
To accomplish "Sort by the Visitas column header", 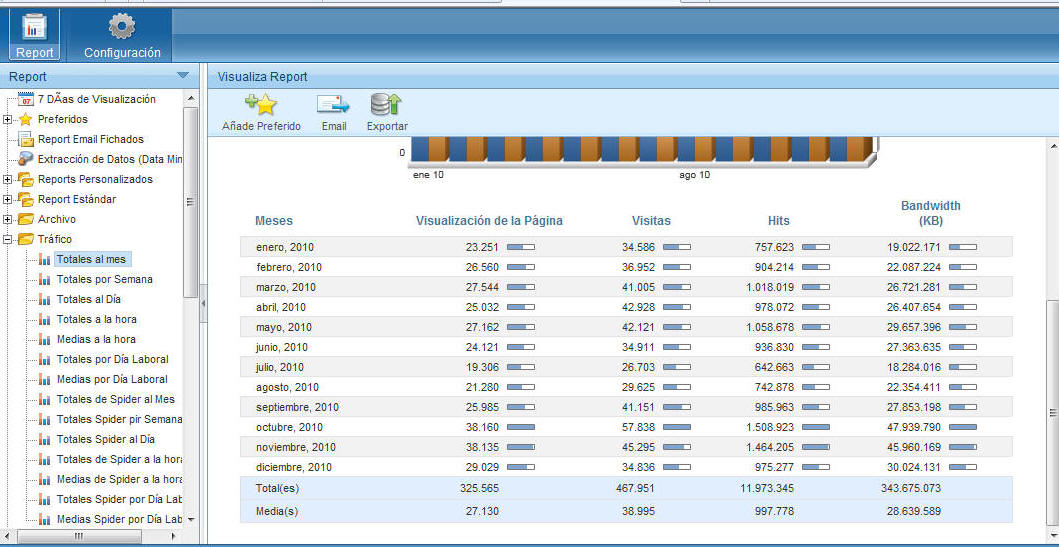I will point(651,221).
